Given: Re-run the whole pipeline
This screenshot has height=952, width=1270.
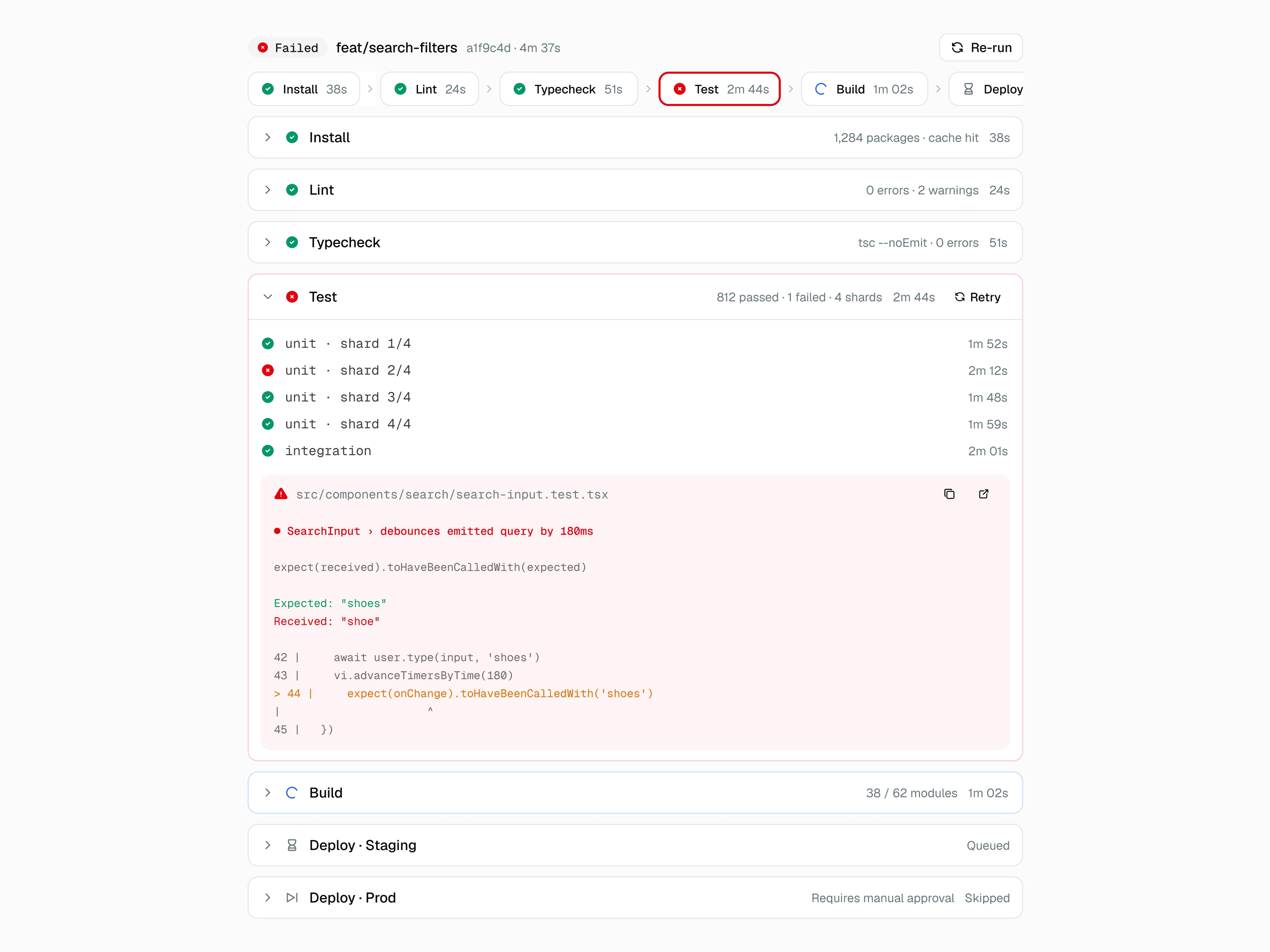Looking at the screenshot, I should tap(981, 48).
